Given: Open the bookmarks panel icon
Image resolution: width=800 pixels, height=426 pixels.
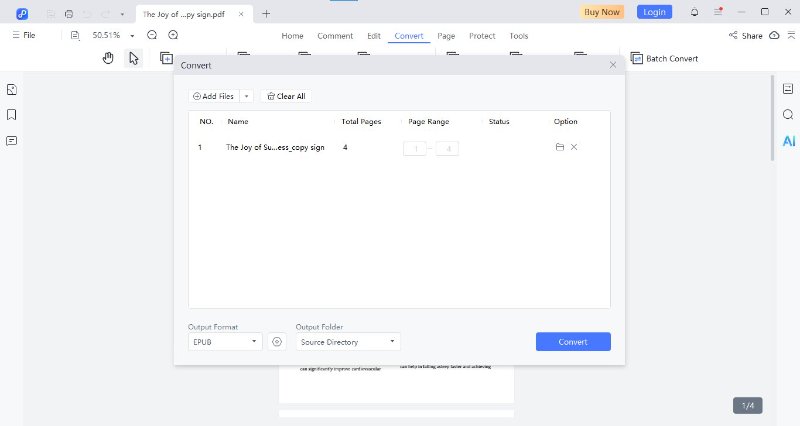Looking at the screenshot, I should pos(12,115).
